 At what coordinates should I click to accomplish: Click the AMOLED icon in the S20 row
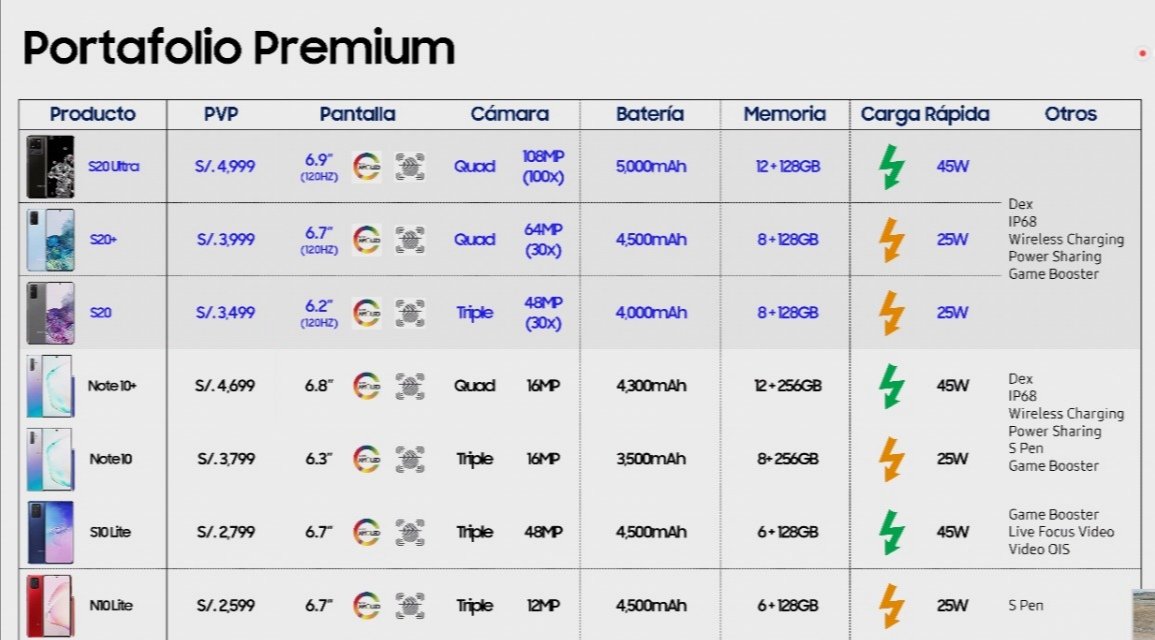tap(366, 312)
